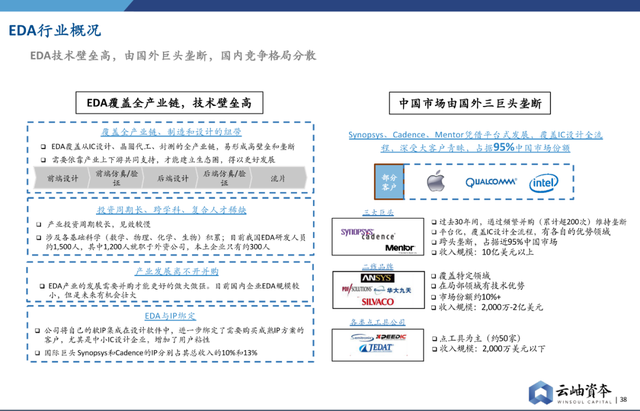640x411 pixels.
Task: Click the 华大九天 logo
Action: [399, 290]
